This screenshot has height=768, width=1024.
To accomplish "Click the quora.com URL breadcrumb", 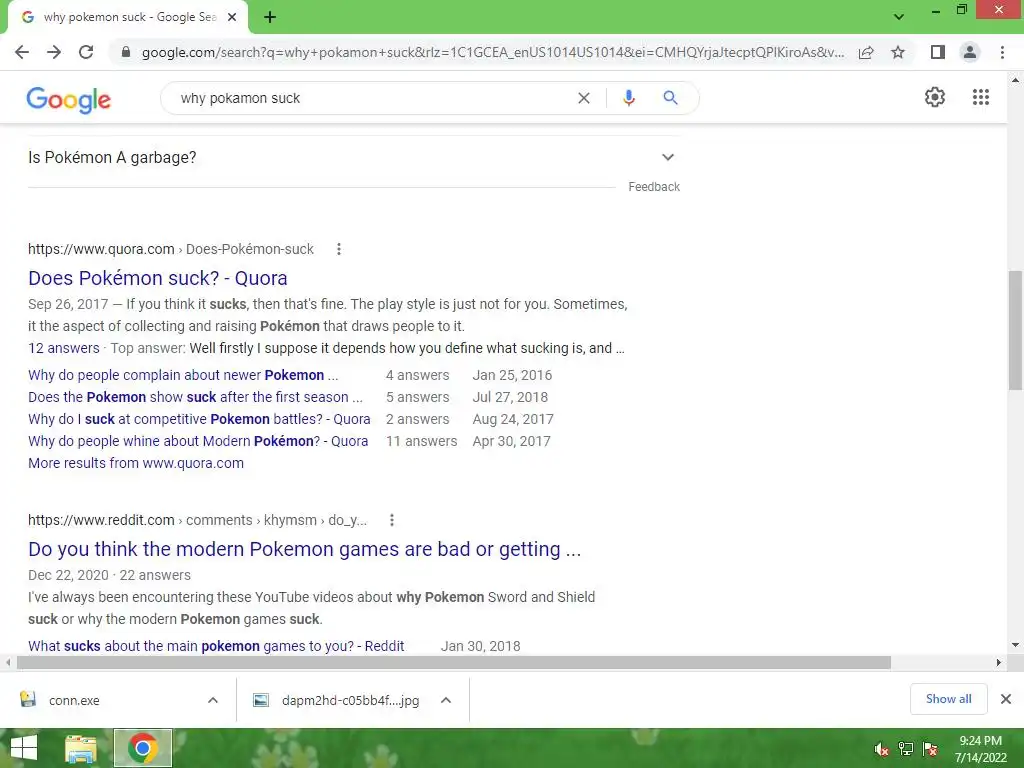I will click(170, 249).
